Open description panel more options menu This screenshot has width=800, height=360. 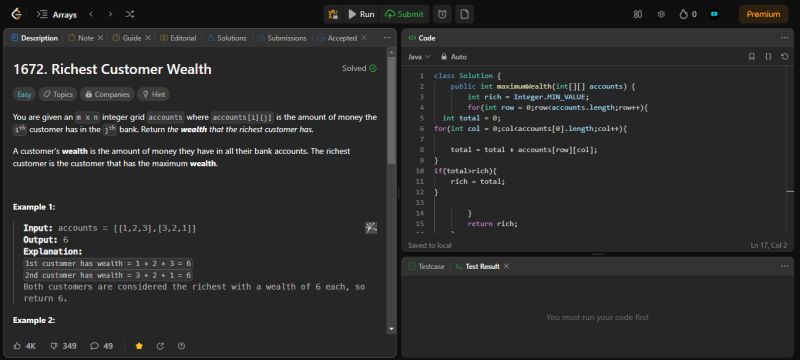point(387,38)
